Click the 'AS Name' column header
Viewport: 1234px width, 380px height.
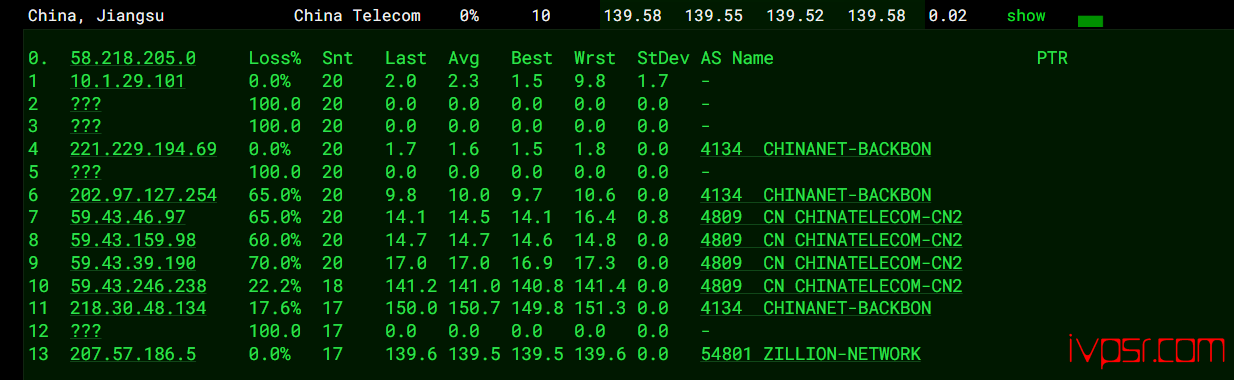737,58
